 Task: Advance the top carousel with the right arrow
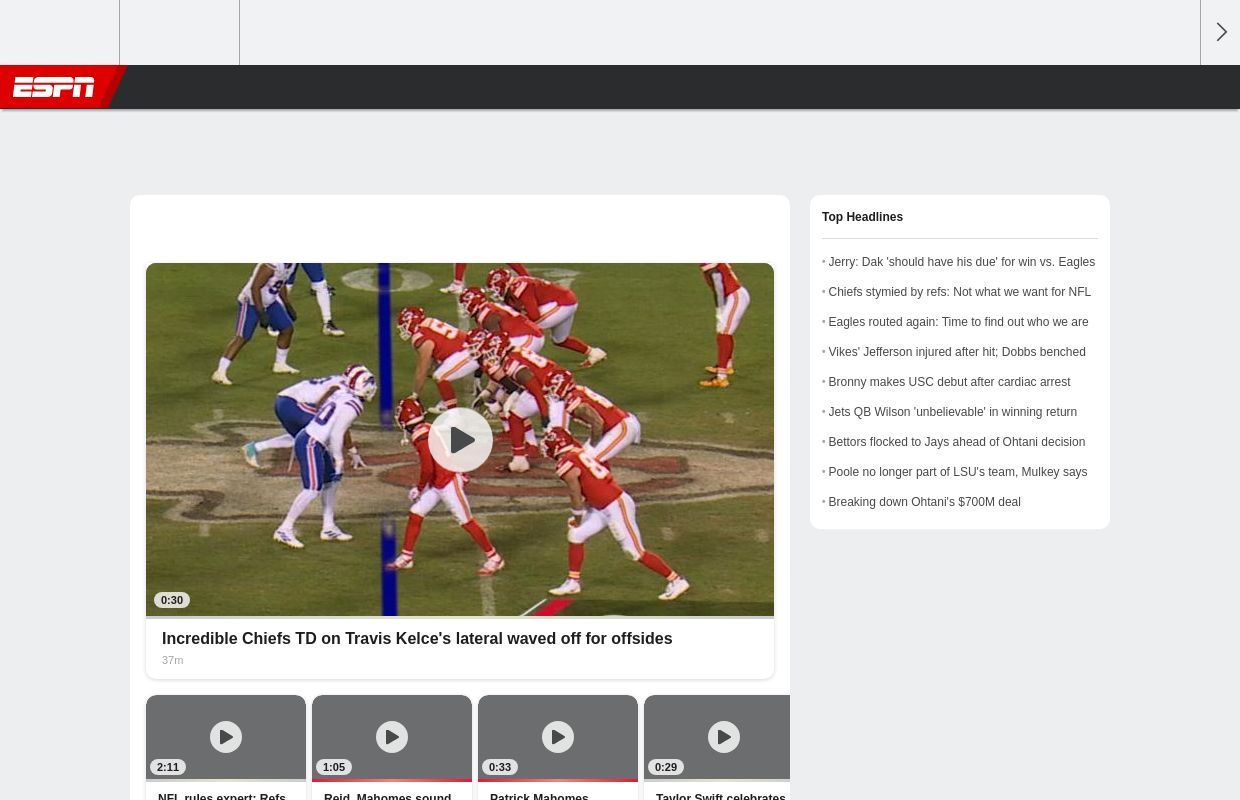pos(1220,32)
